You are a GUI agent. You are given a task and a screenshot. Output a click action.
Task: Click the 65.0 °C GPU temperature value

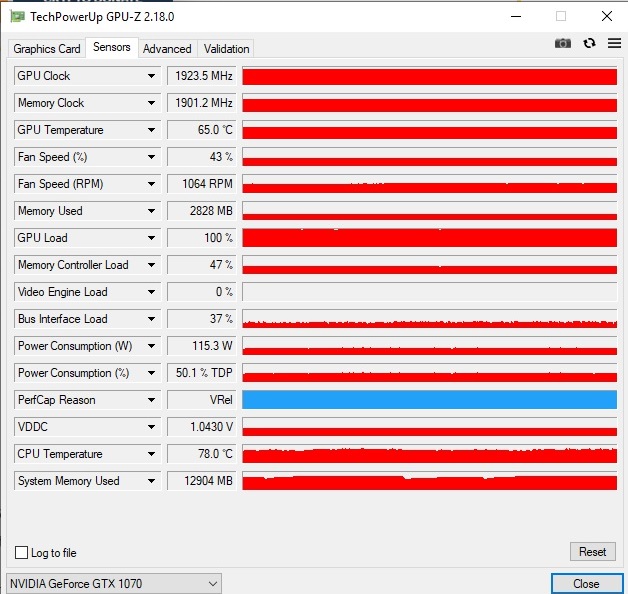[201, 130]
